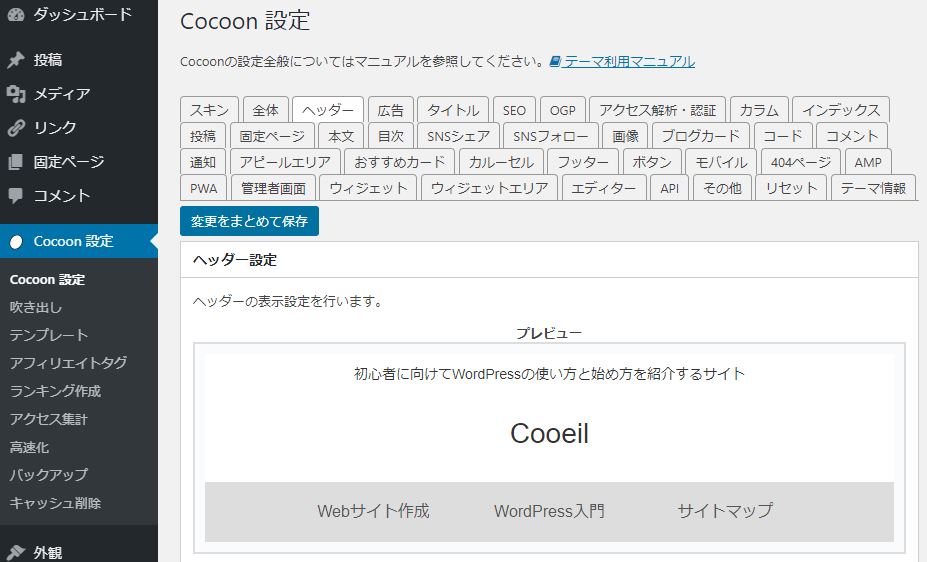Click the media icon beside メディア
927x562 pixels.
(16, 94)
